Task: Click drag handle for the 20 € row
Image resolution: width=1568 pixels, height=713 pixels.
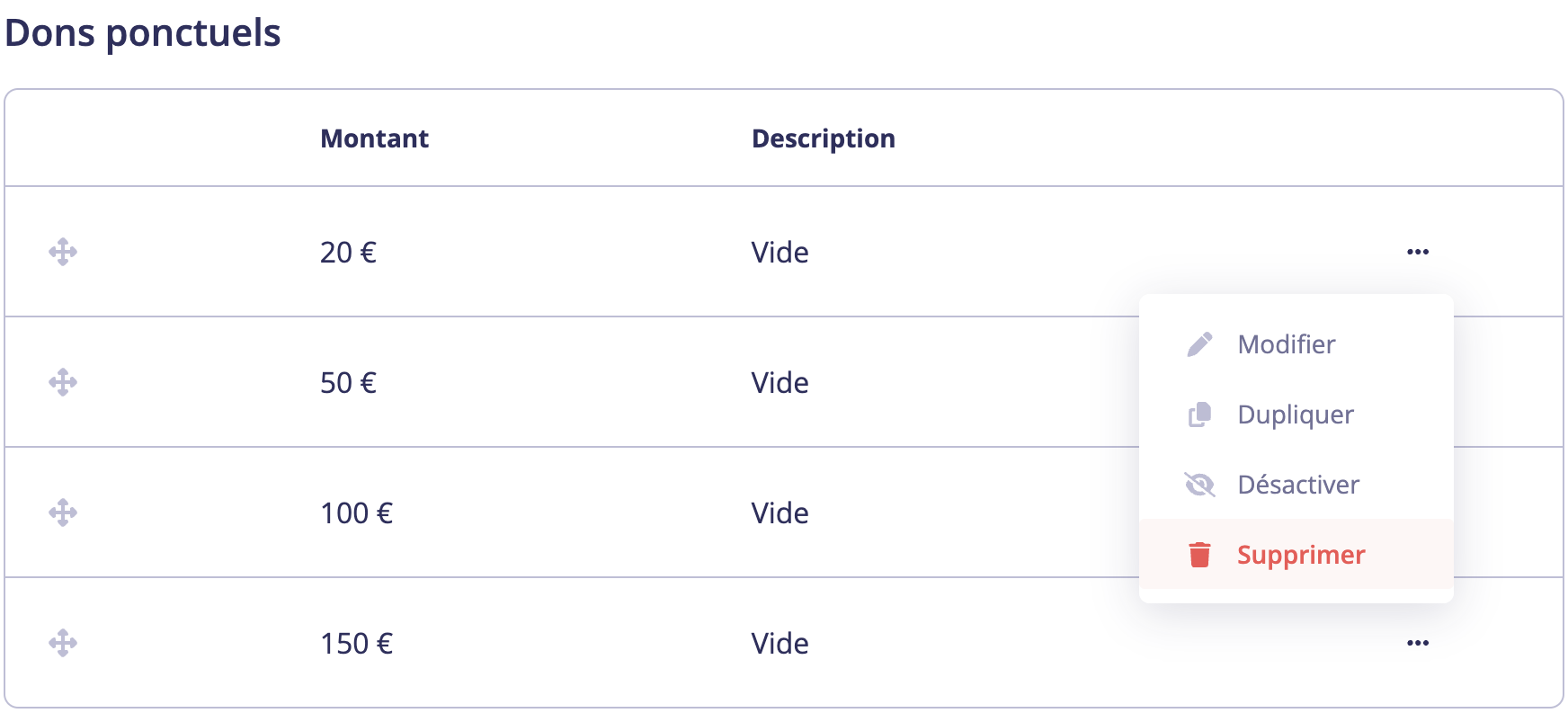Action: point(63,252)
